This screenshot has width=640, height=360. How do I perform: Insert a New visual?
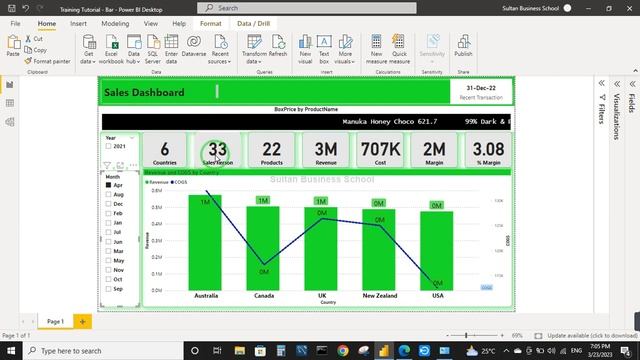305,49
